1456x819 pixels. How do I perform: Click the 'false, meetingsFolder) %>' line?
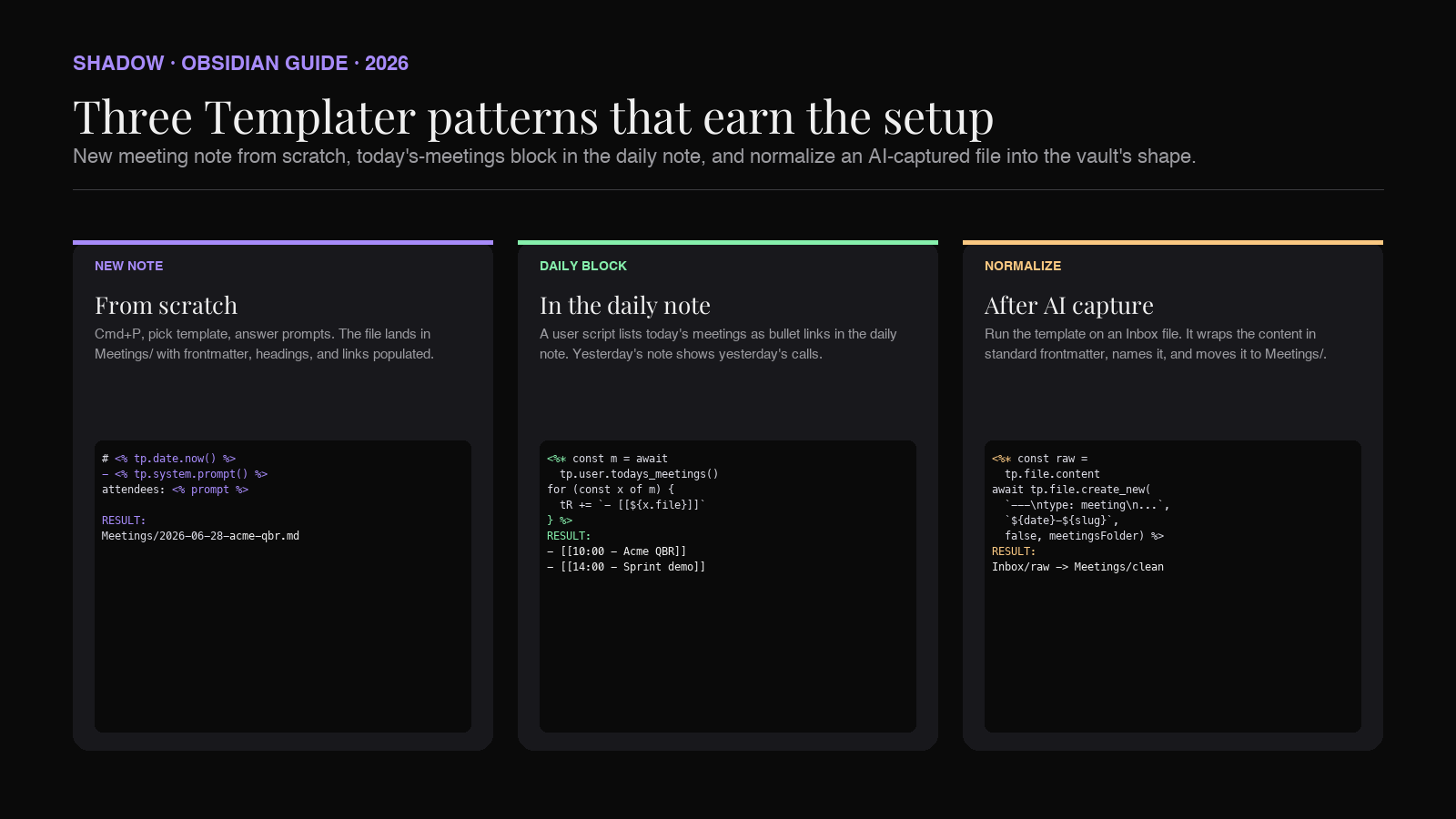[x=1084, y=536]
